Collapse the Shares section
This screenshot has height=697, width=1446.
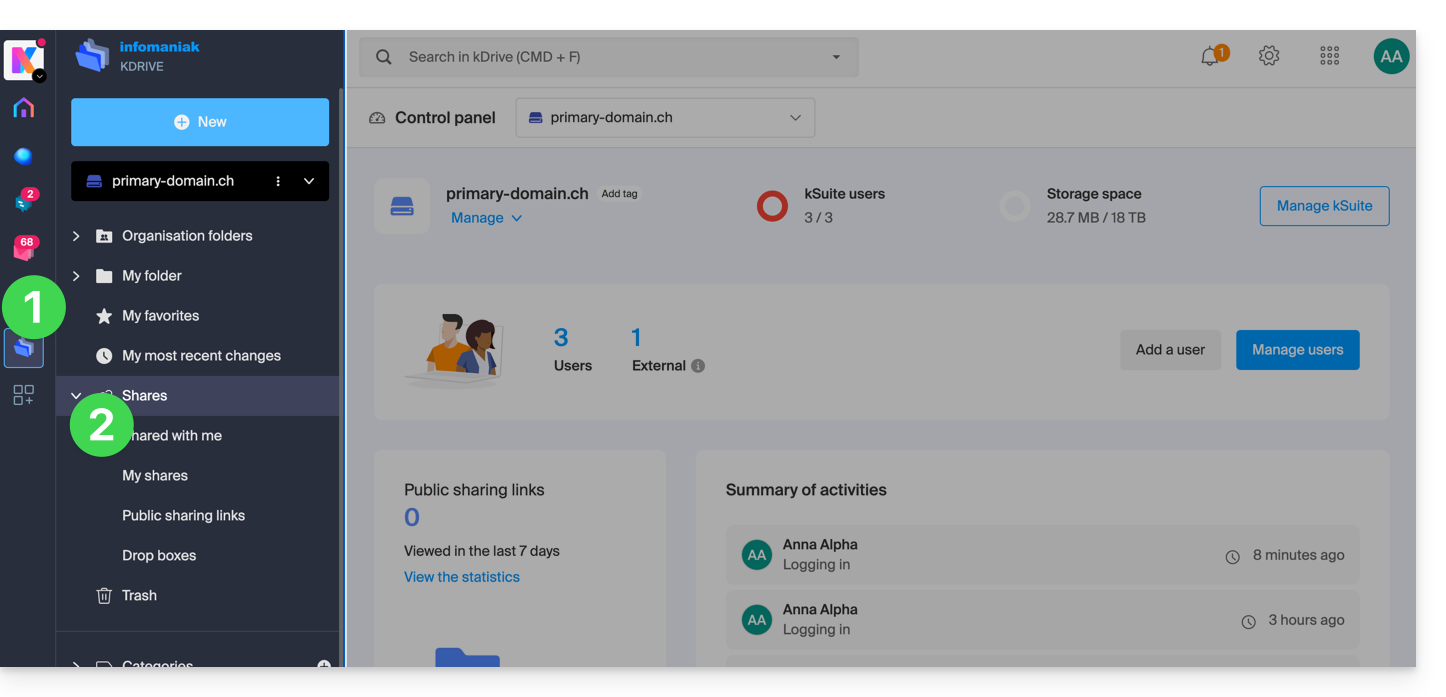pos(76,396)
